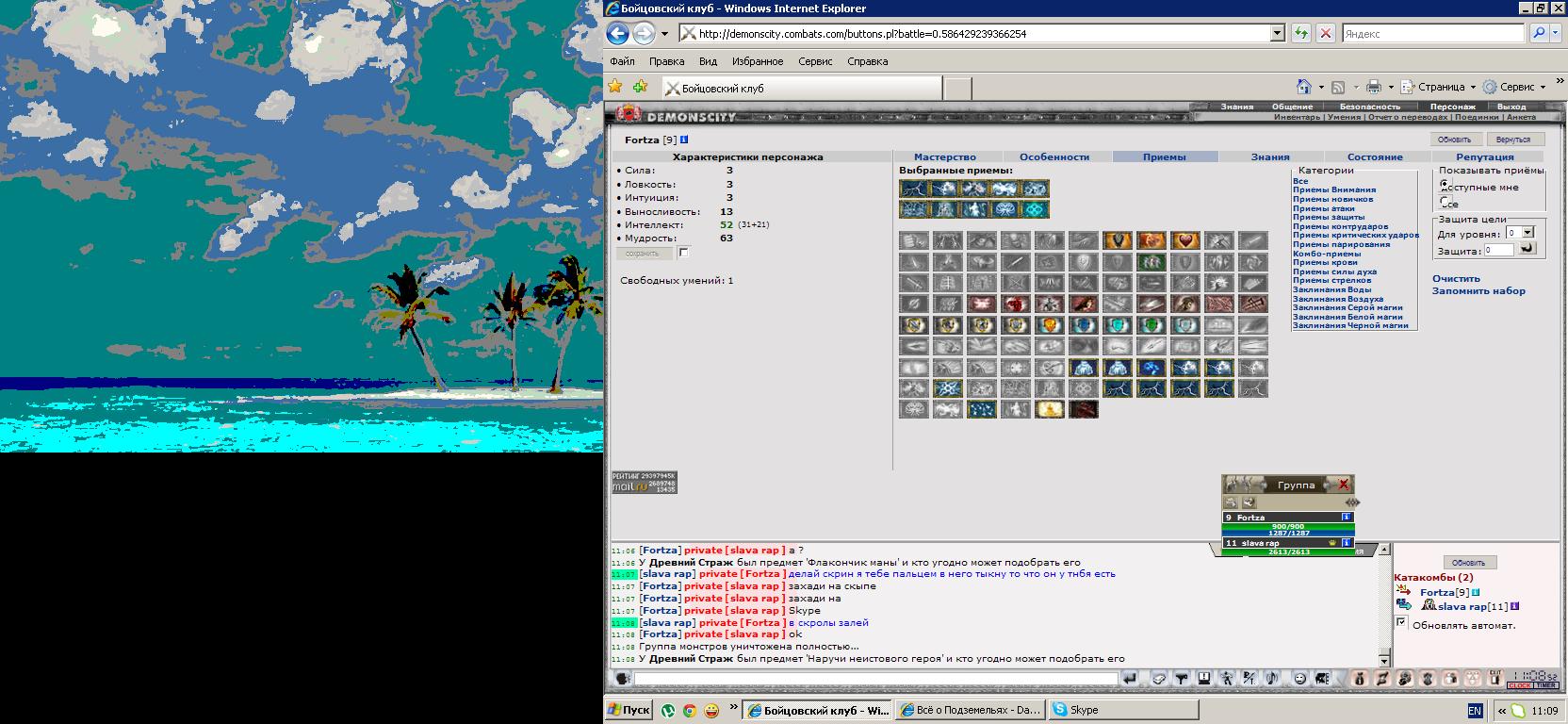Open the Справка menu
Image resolution: width=1568 pixels, height=724 pixels.
tap(867, 61)
